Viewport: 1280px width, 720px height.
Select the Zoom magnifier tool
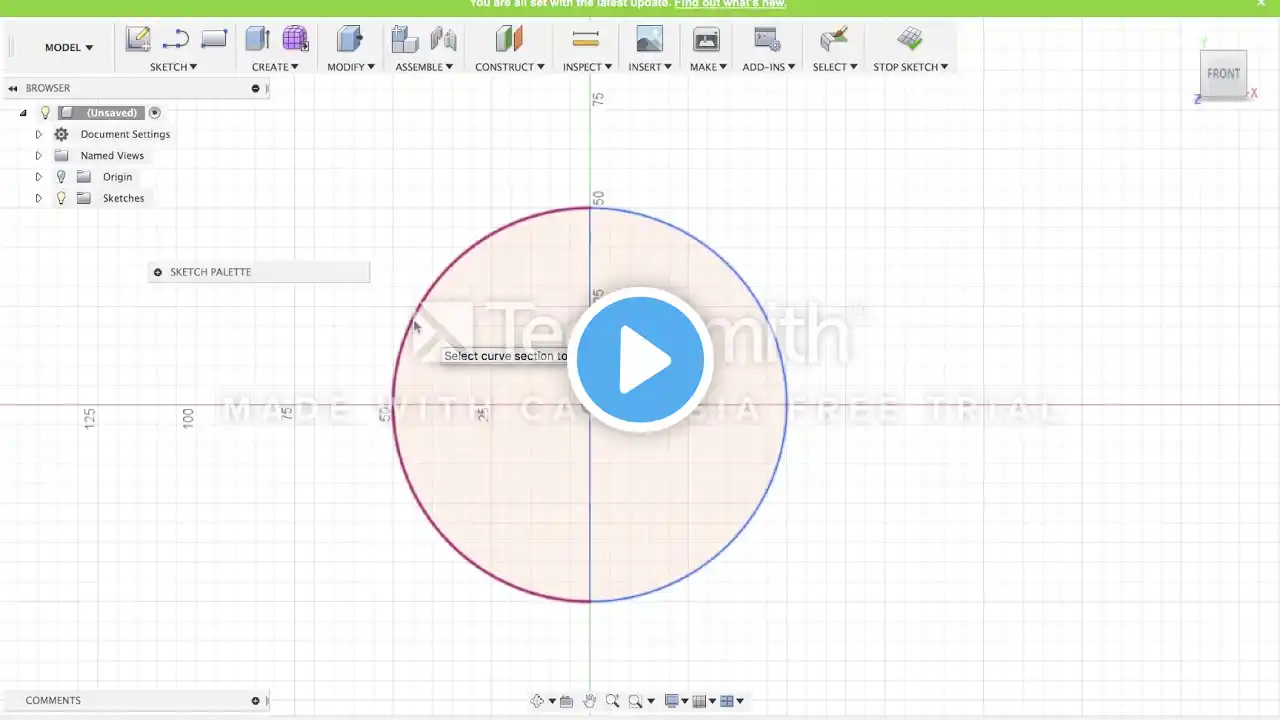tap(612, 701)
